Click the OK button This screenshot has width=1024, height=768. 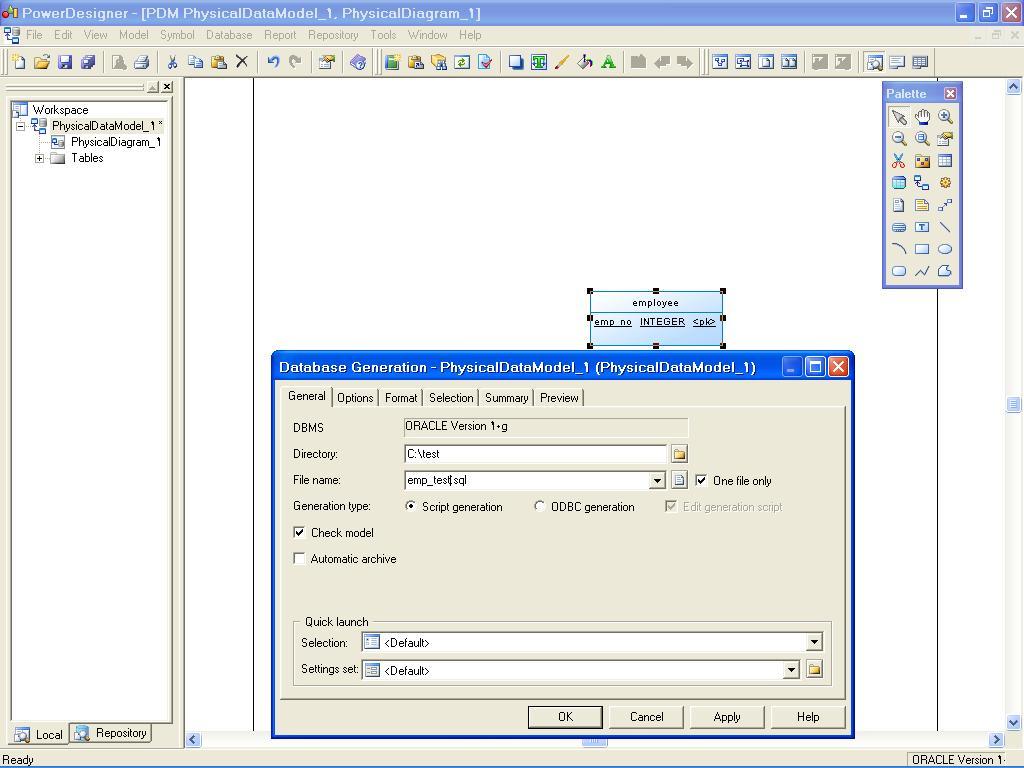(565, 717)
